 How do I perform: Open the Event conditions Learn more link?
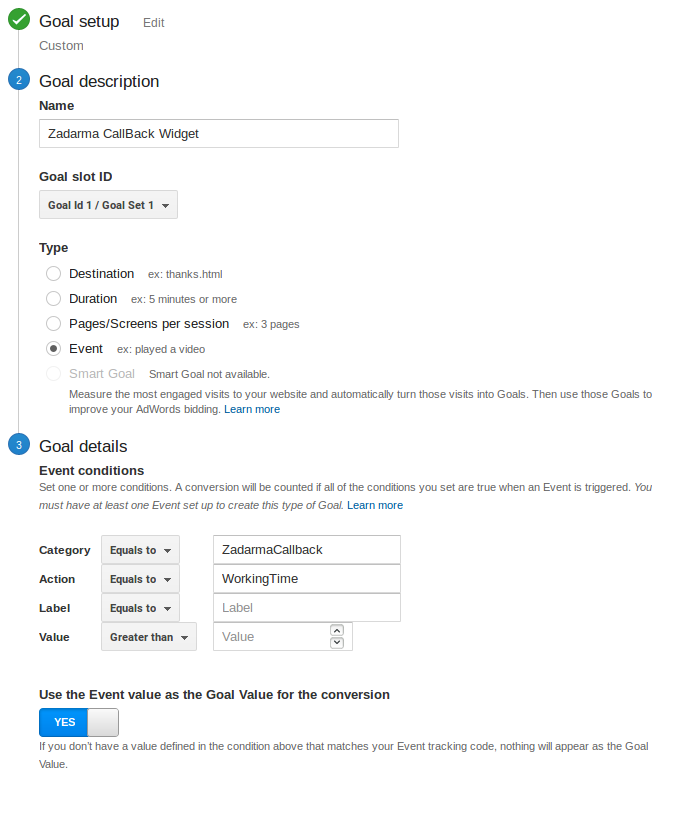click(375, 505)
